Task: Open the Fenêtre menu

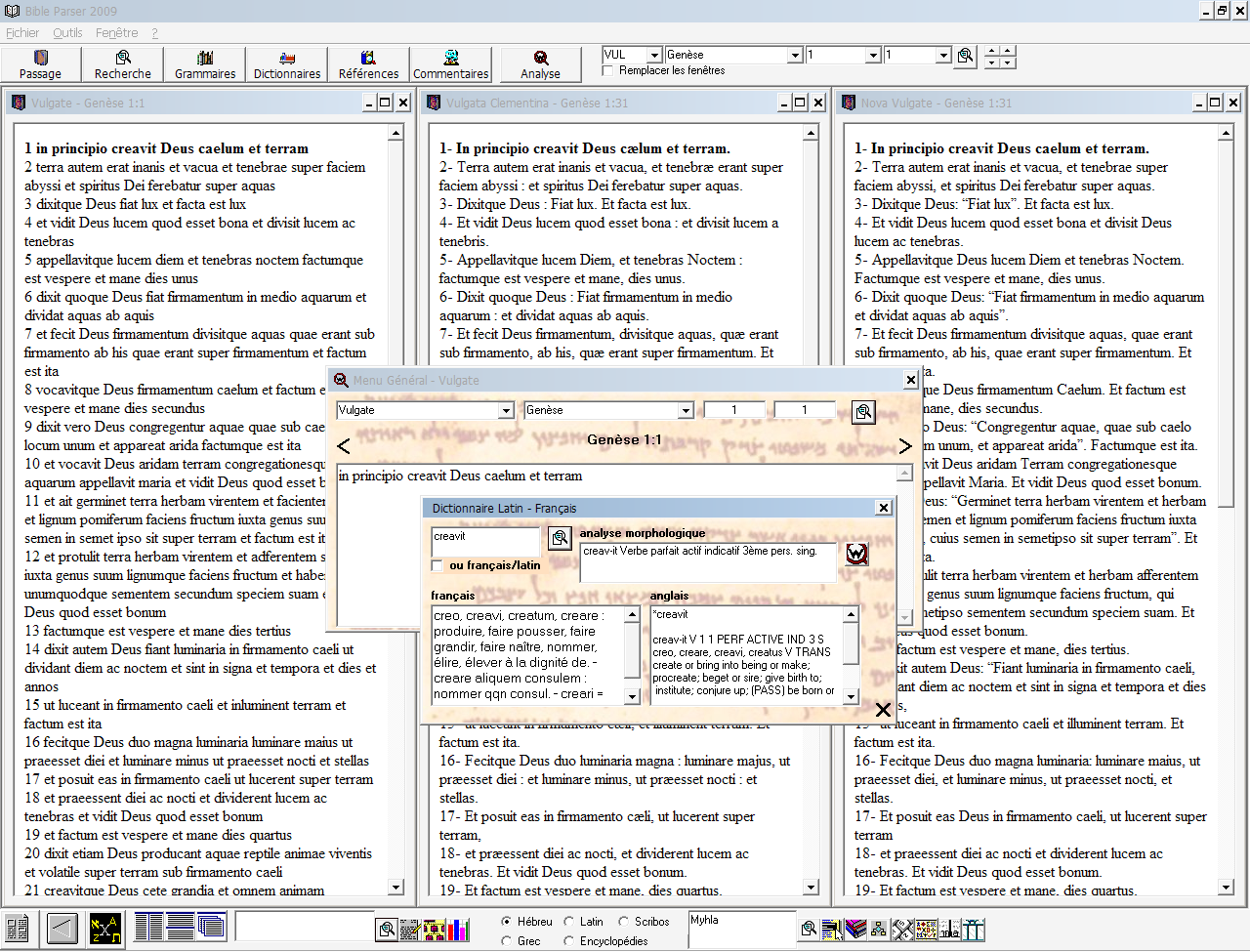Action: click(x=117, y=33)
